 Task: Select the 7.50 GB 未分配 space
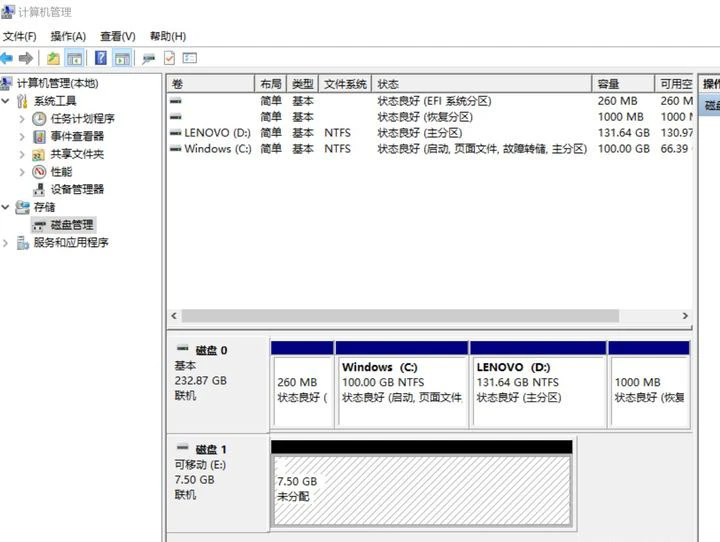tap(422, 484)
